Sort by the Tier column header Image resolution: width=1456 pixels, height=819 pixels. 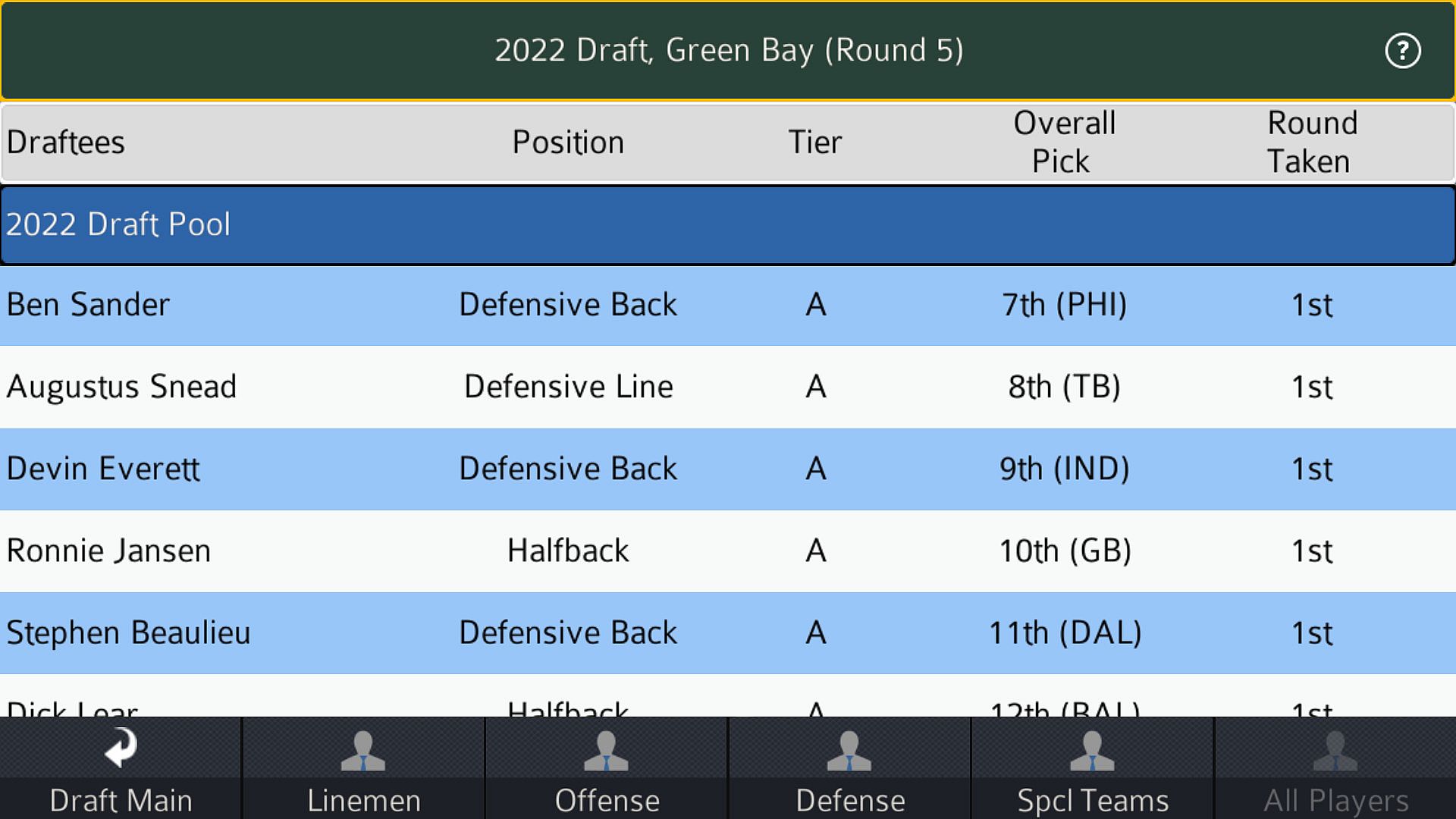(x=815, y=143)
